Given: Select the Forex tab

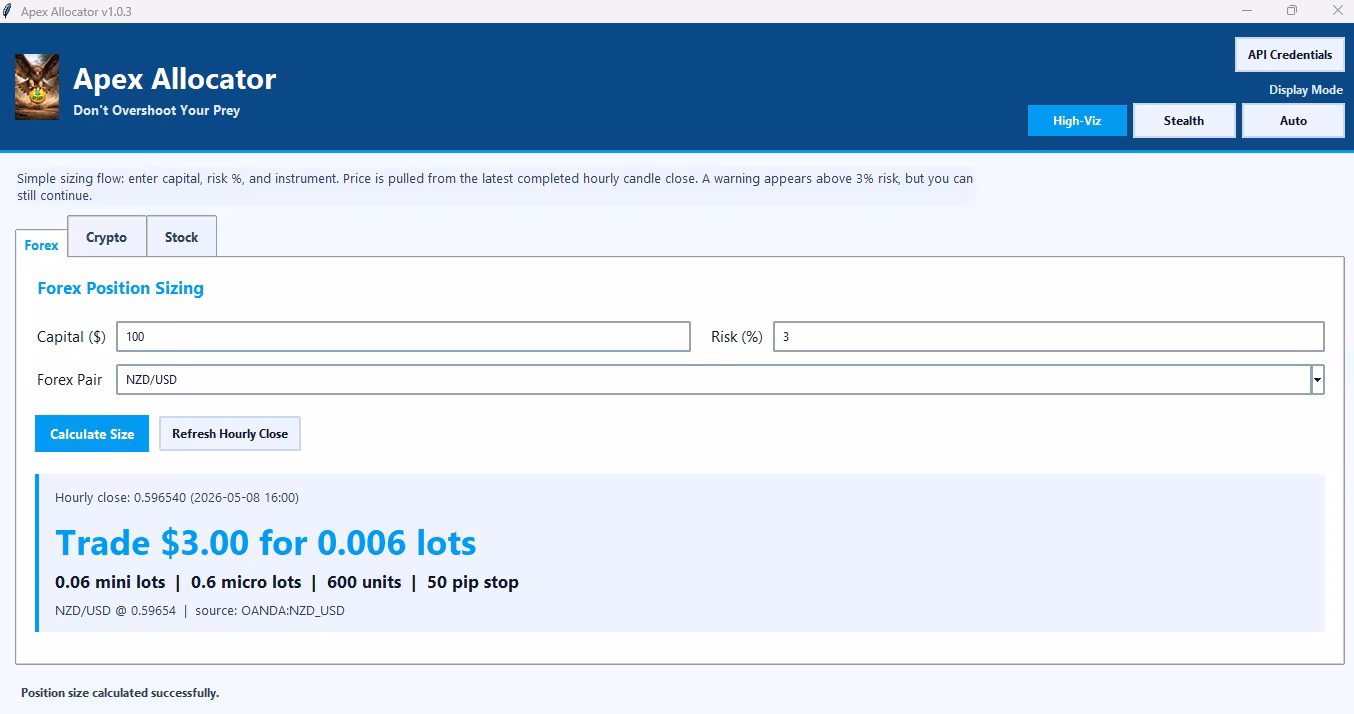Looking at the screenshot, I should point(42,245).
